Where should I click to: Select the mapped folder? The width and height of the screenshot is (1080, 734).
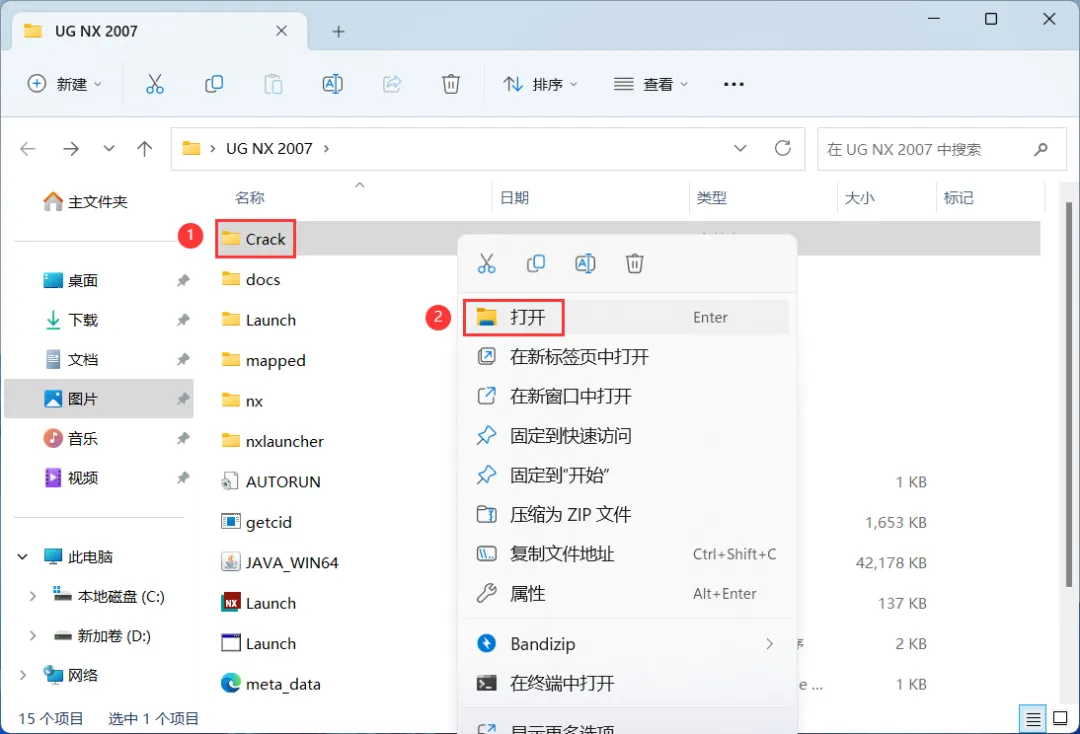pyautogui.click(x=263, y=360)
